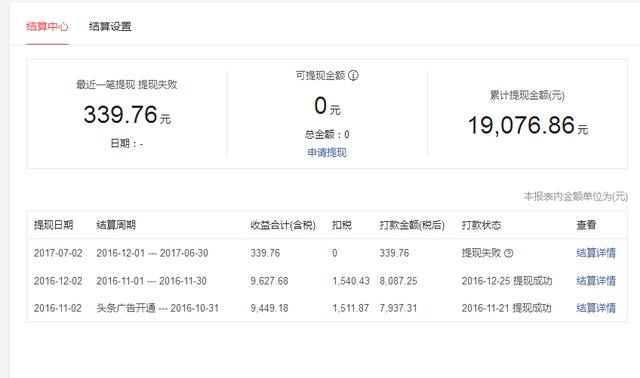Click the 申请提现 link
Screen dimensions: 640x378
[x=327, y=153]
